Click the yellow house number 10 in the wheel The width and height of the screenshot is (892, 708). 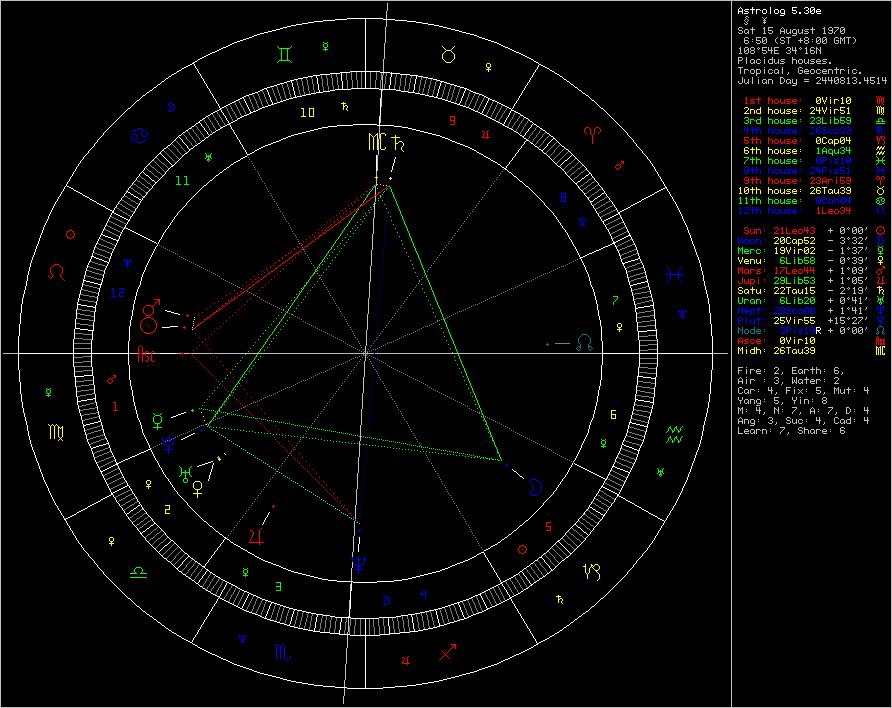tap(308, 112)
